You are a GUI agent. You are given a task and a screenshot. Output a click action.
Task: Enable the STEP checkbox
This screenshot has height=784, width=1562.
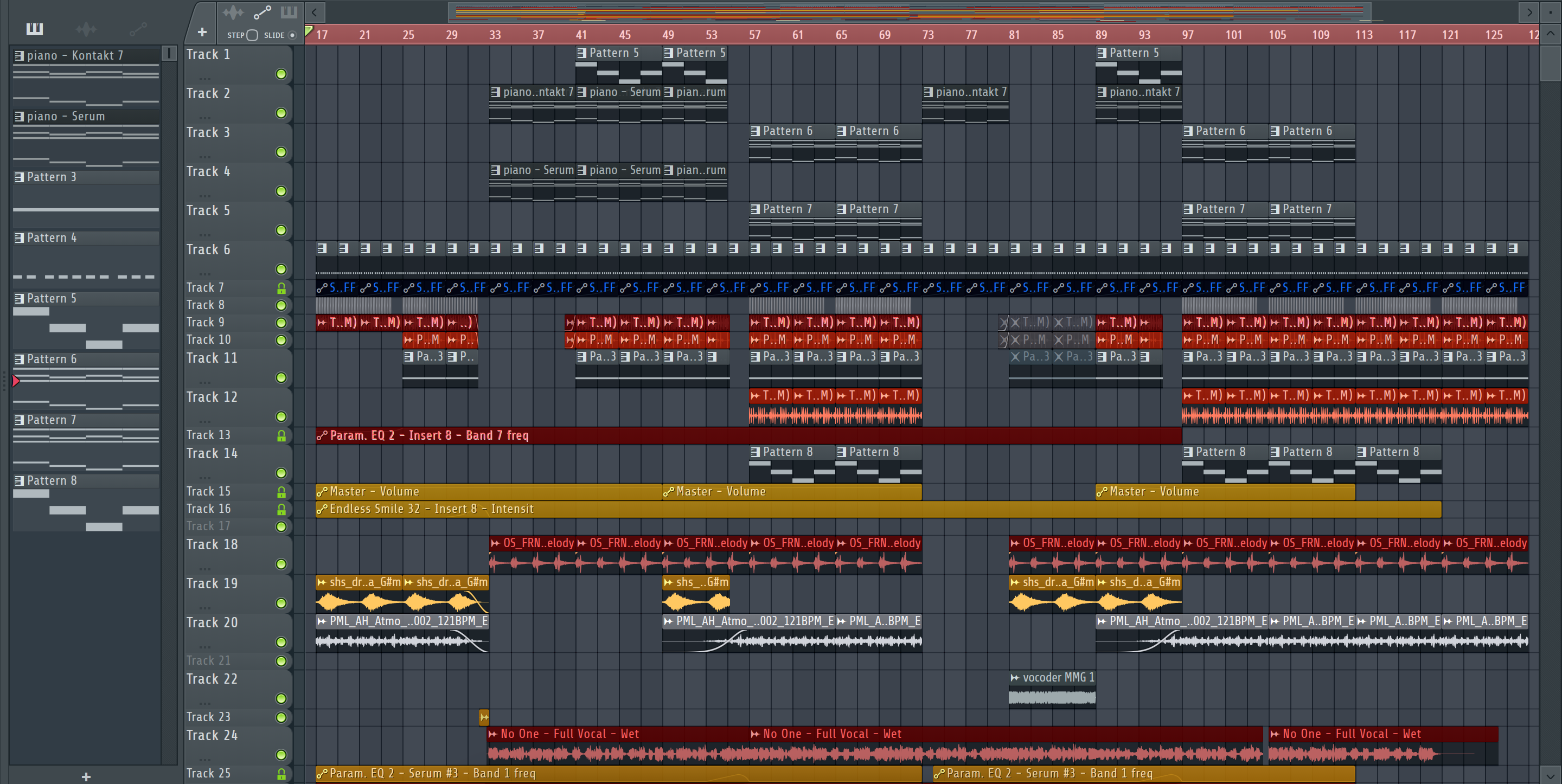[252, 35]
